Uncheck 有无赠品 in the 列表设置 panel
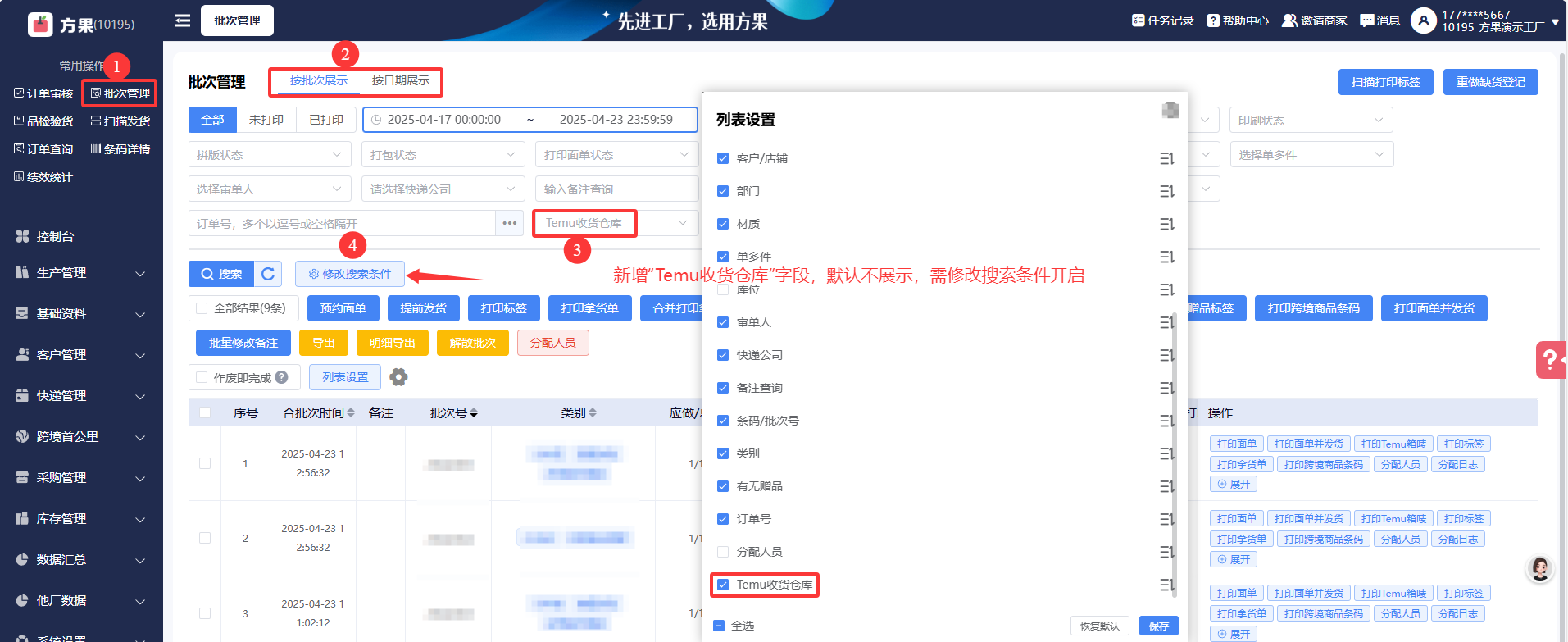Image resolution: width=1568 pixels, height=642 pixels. (723, 486)
